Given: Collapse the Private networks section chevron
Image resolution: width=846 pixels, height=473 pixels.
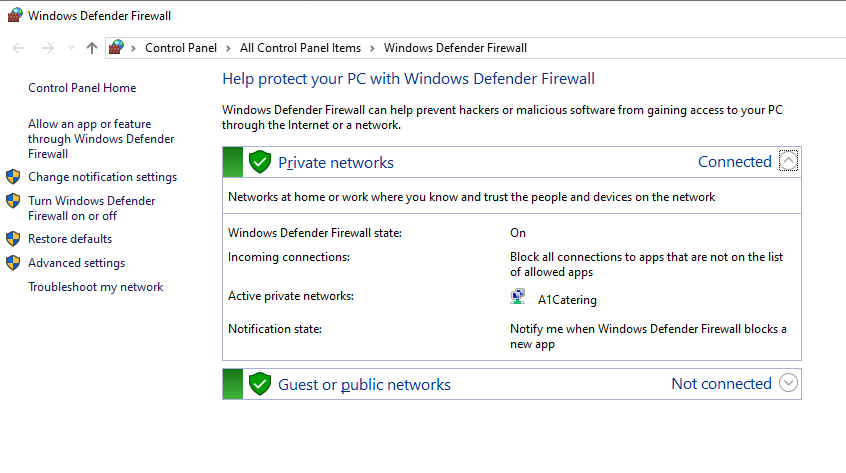Looking at the screenshot, I should (x=788, y=161).
